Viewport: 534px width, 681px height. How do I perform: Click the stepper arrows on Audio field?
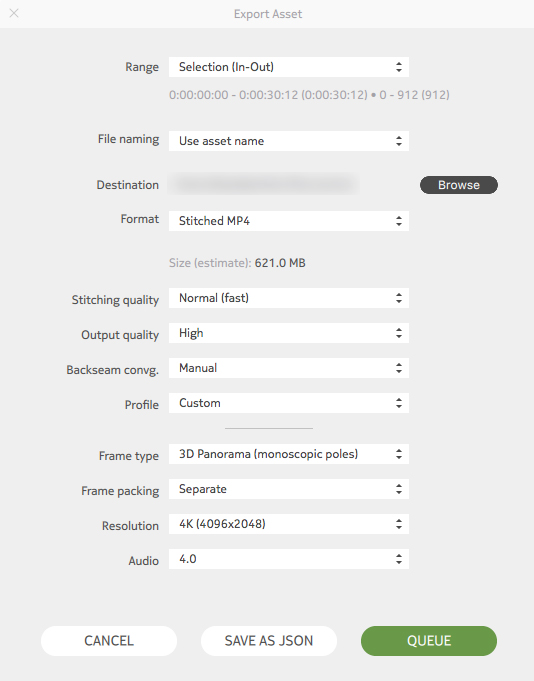(399, 559)
